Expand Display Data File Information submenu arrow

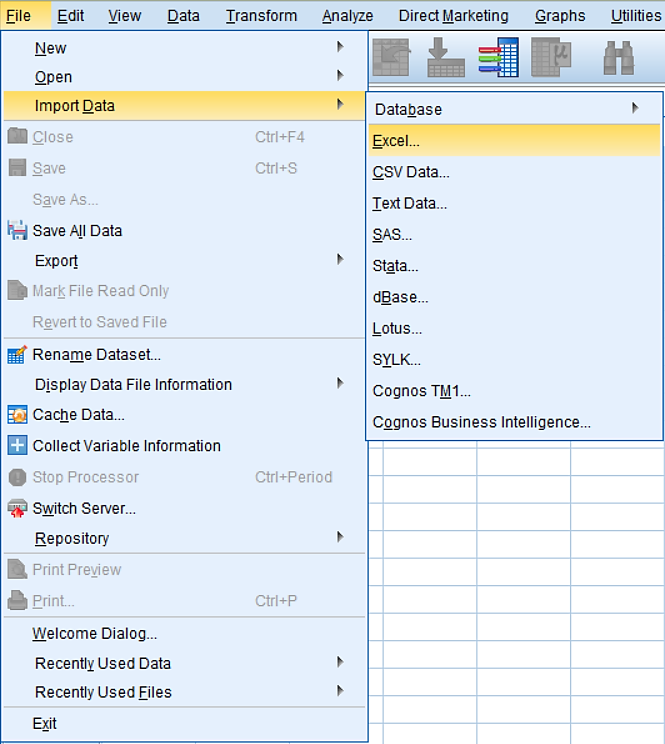340,383
